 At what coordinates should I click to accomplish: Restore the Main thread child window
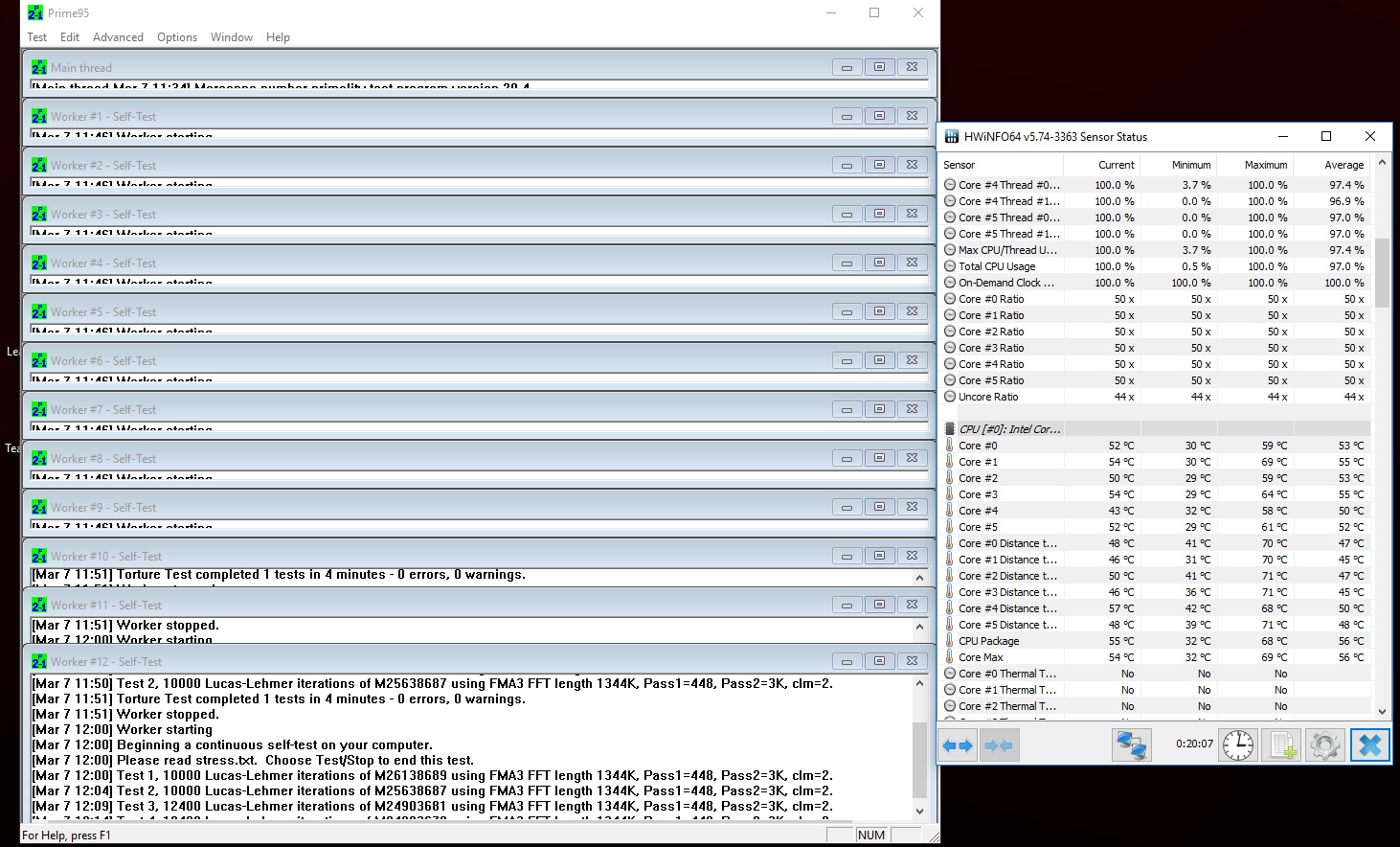pyautogui.click(x=879, y=67)
